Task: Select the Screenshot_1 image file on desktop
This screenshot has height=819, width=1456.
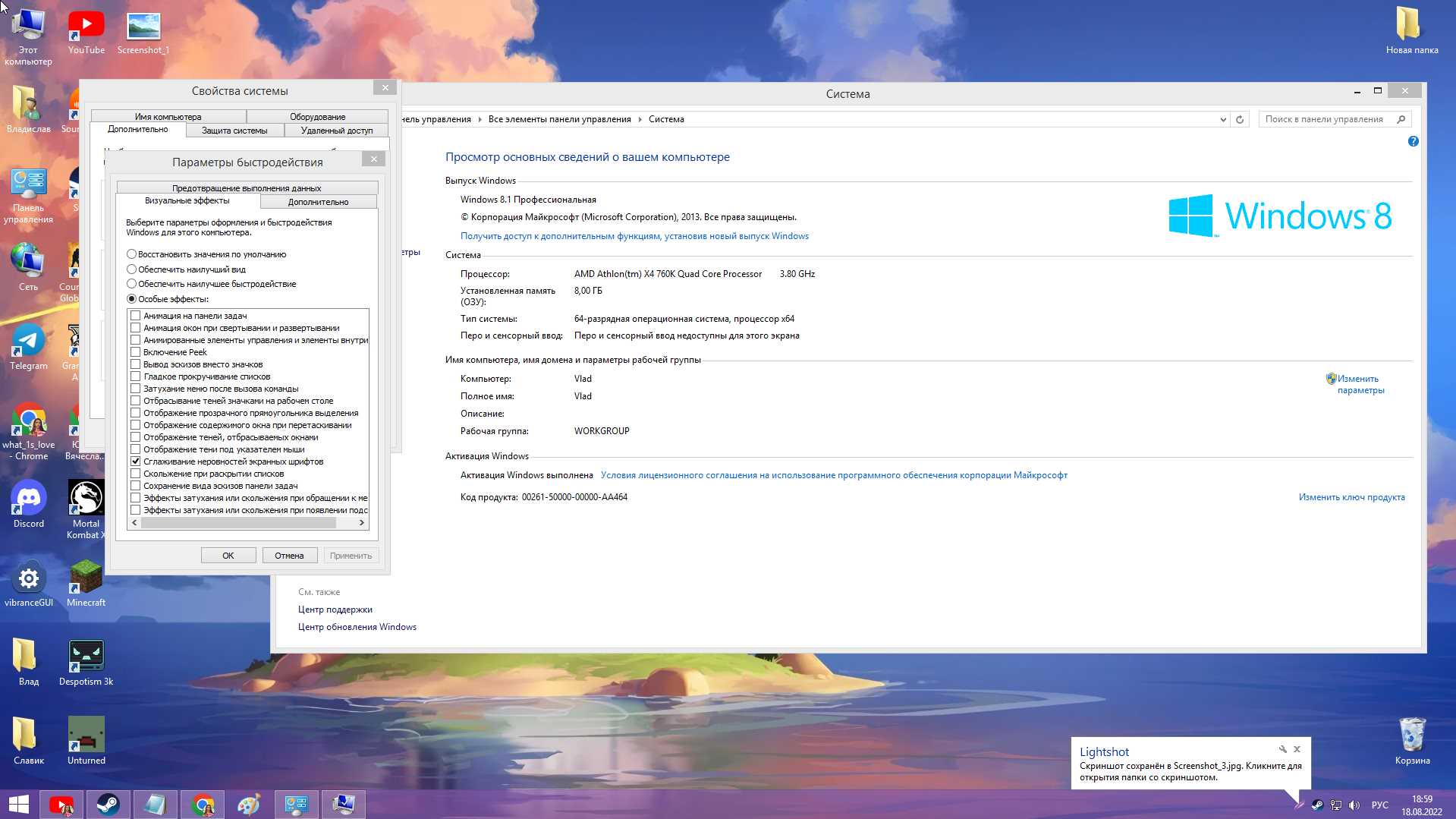Action: pyautogui.click(x=143, y=33)
